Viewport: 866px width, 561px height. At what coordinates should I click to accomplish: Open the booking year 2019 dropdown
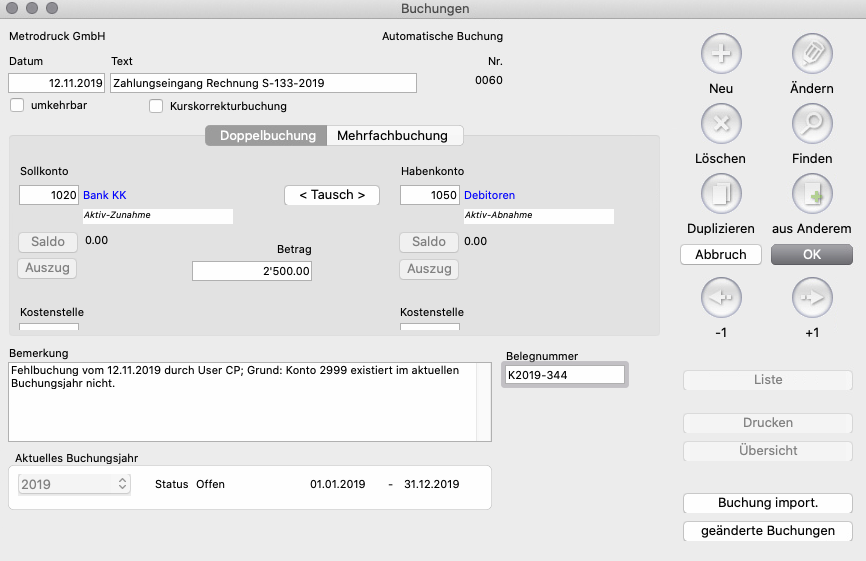point(75,484)
